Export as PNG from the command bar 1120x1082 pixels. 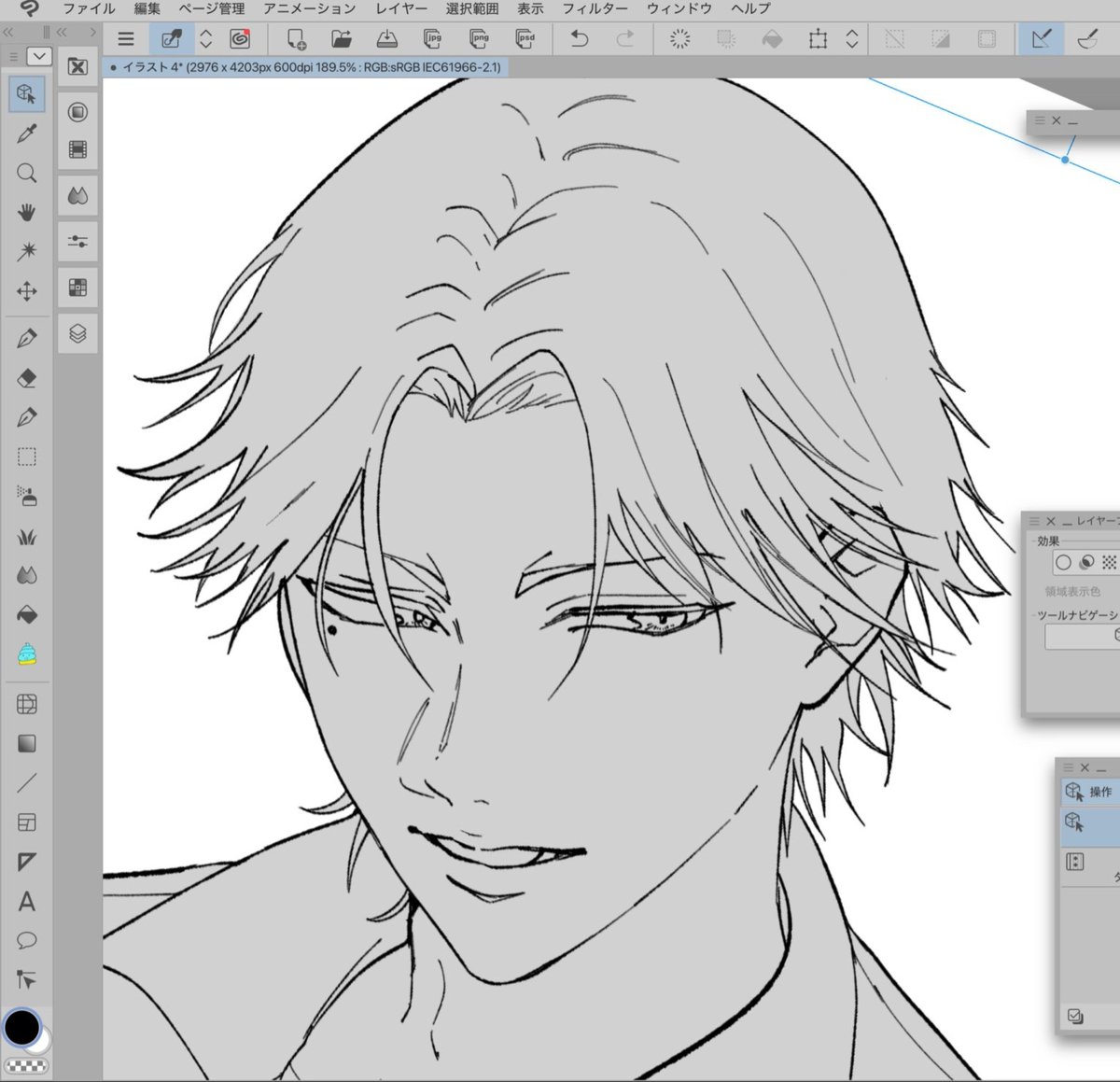tap(480, 39)
